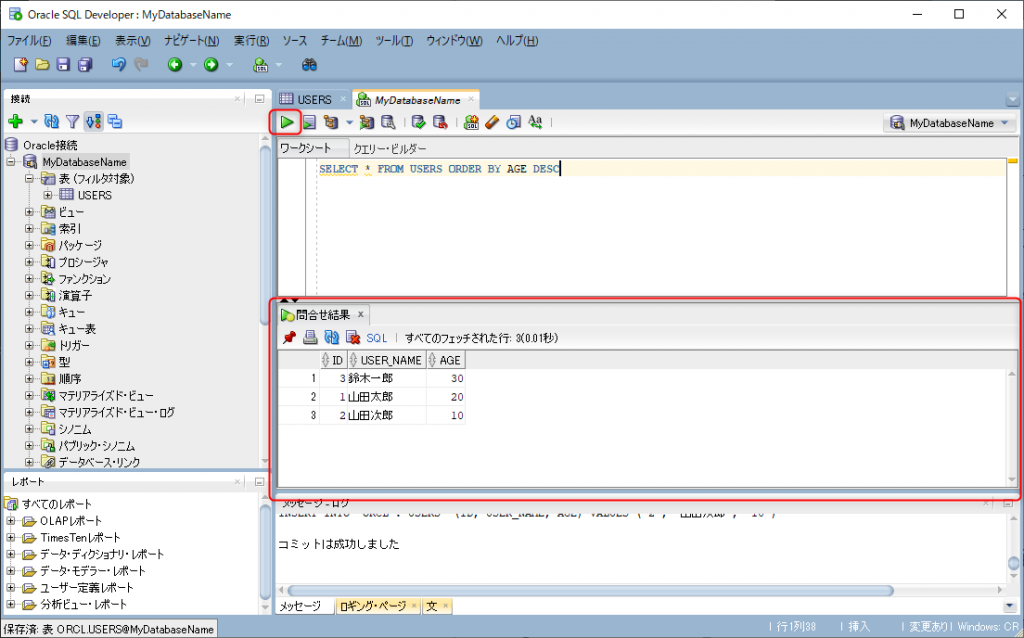Refresh the query result grid

332,338
